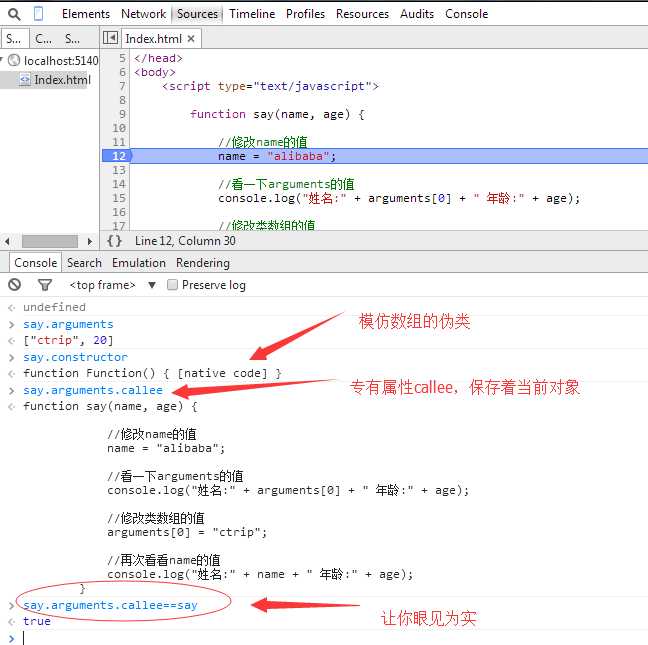Click the ["ctrip", 20] console result
648x645 pixels.
point(68,340)
